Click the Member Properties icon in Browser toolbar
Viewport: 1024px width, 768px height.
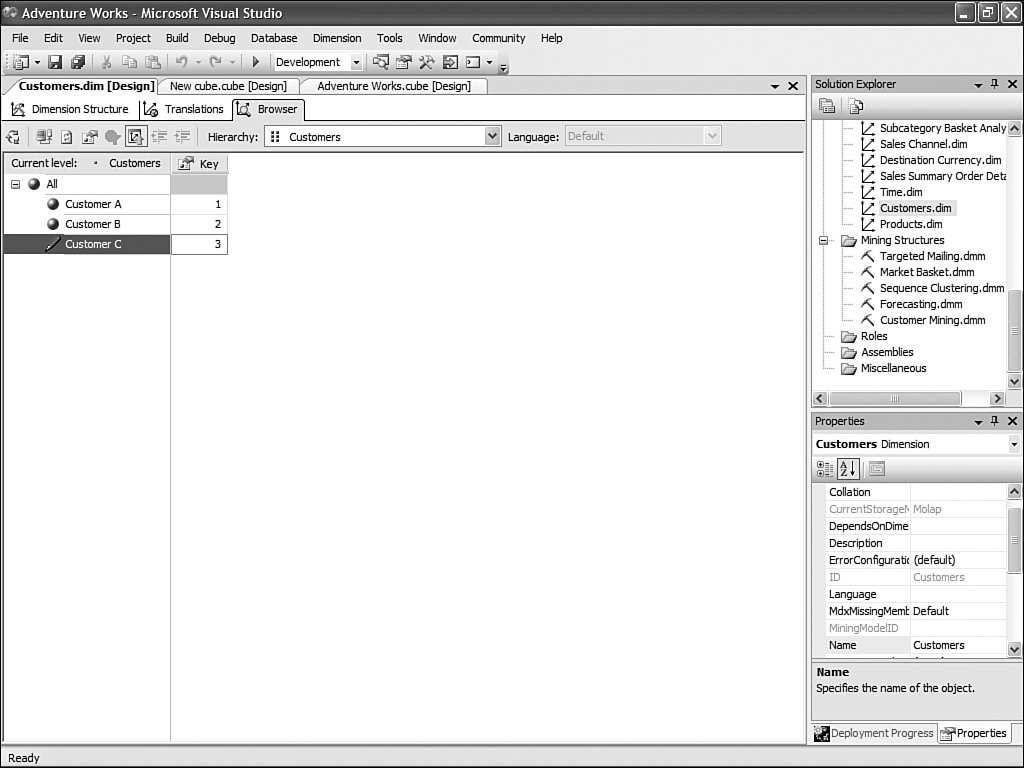pos(89,136)
